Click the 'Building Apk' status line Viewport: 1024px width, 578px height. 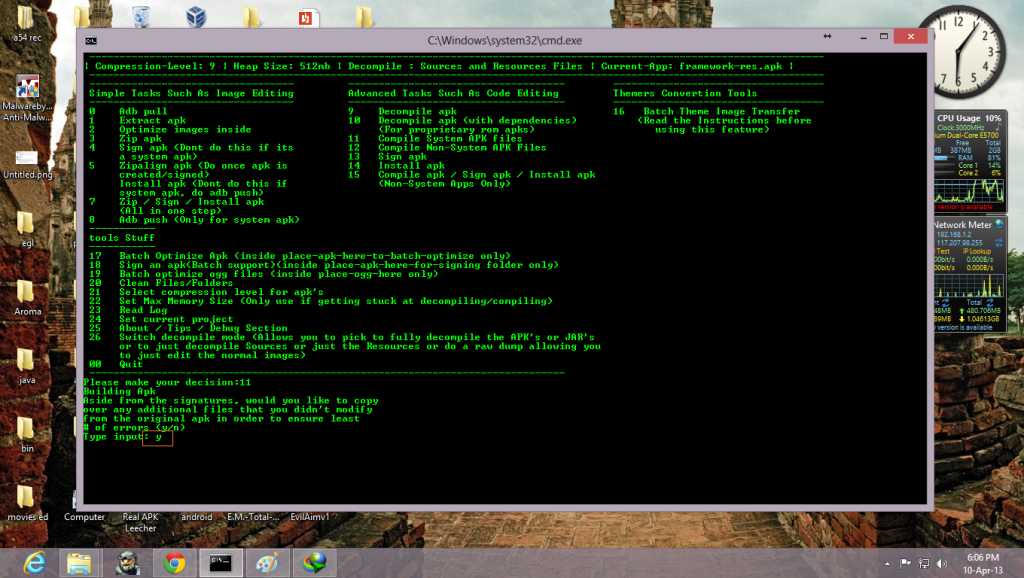click(x=120, y=392)
